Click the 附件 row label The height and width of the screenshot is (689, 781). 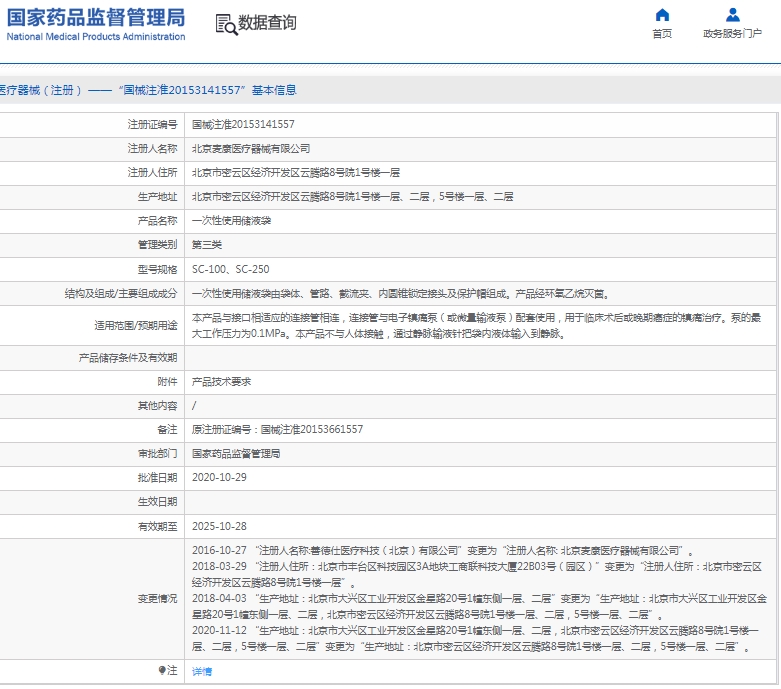click(x=167, y=382)
